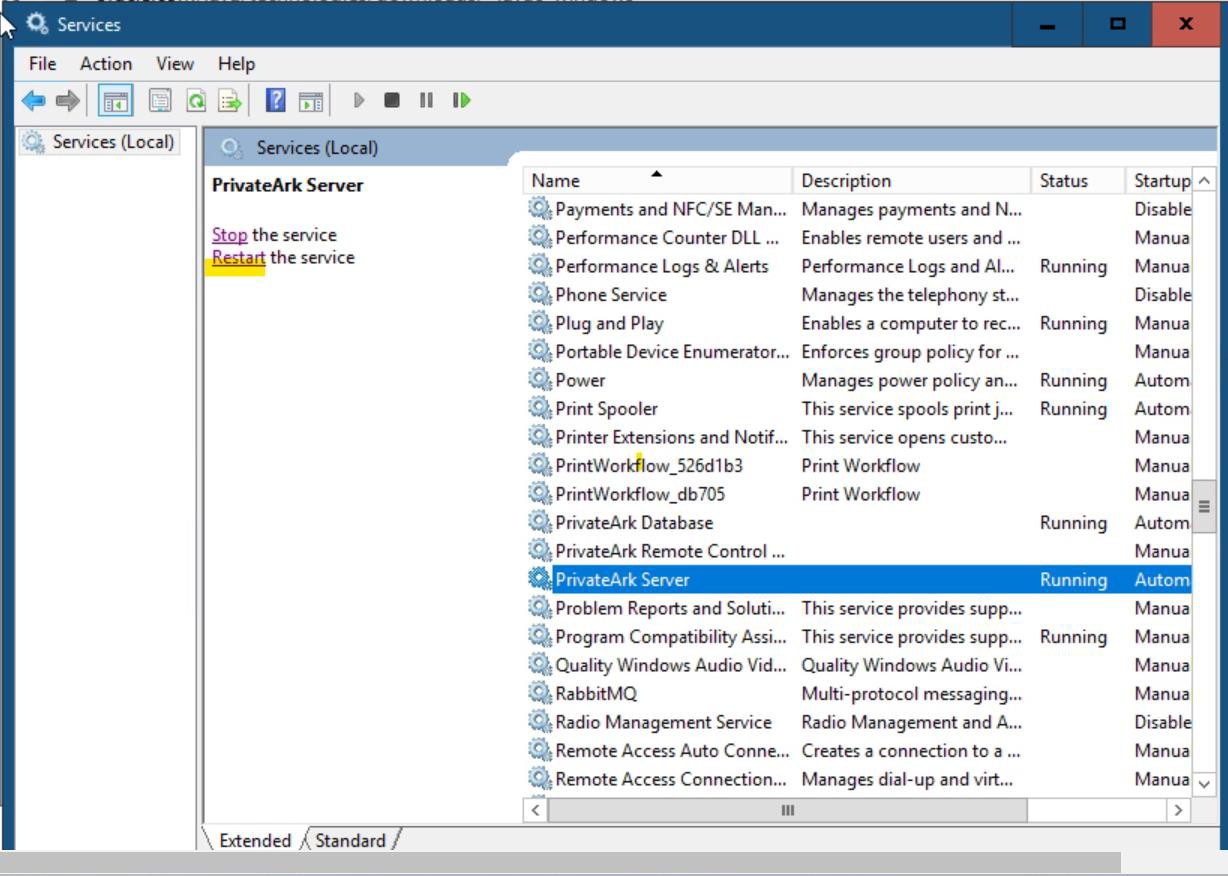1228x876 pixels.
Task: Switch to the Standard tab
Action: click(350, 840)
